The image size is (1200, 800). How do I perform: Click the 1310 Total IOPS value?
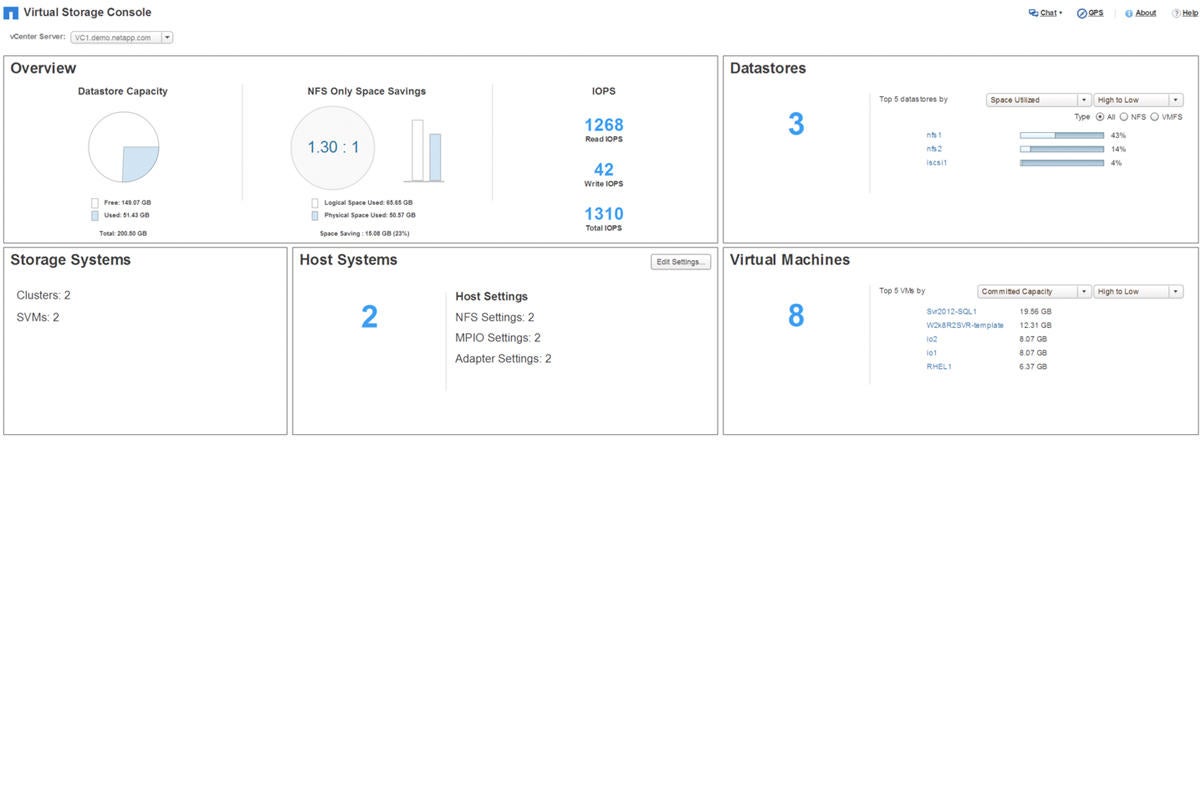[x=604, y=214]
